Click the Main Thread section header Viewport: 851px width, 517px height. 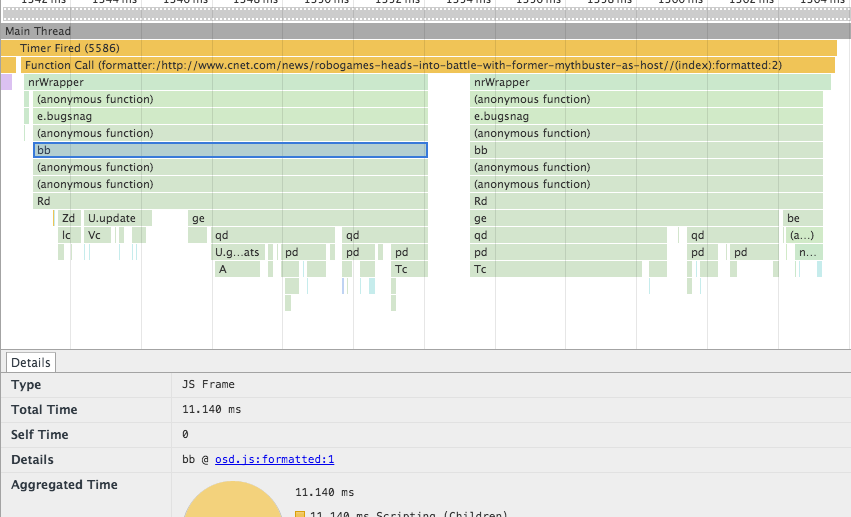(426, 31)
